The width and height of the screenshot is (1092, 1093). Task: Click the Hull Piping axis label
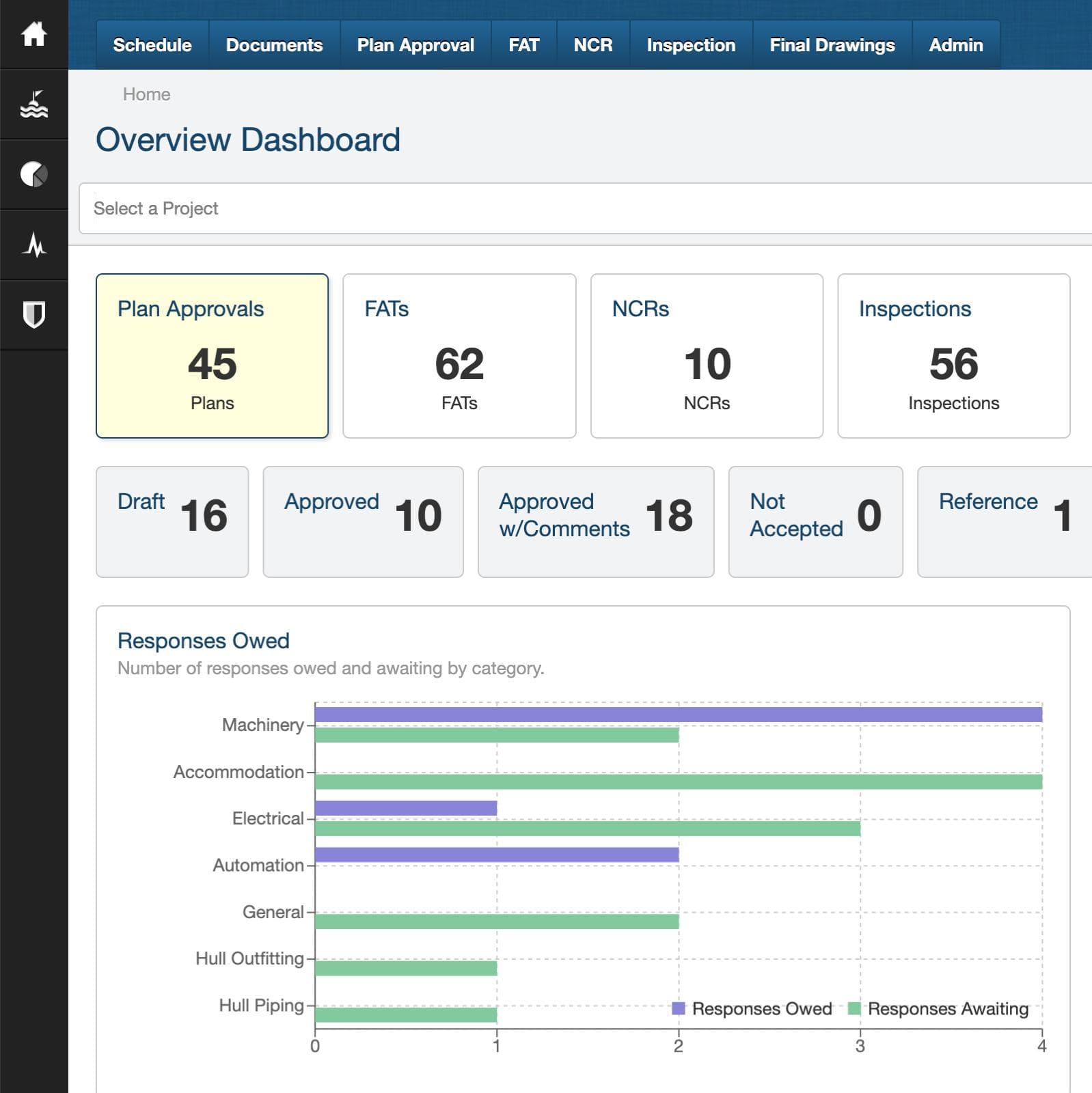261,1006
